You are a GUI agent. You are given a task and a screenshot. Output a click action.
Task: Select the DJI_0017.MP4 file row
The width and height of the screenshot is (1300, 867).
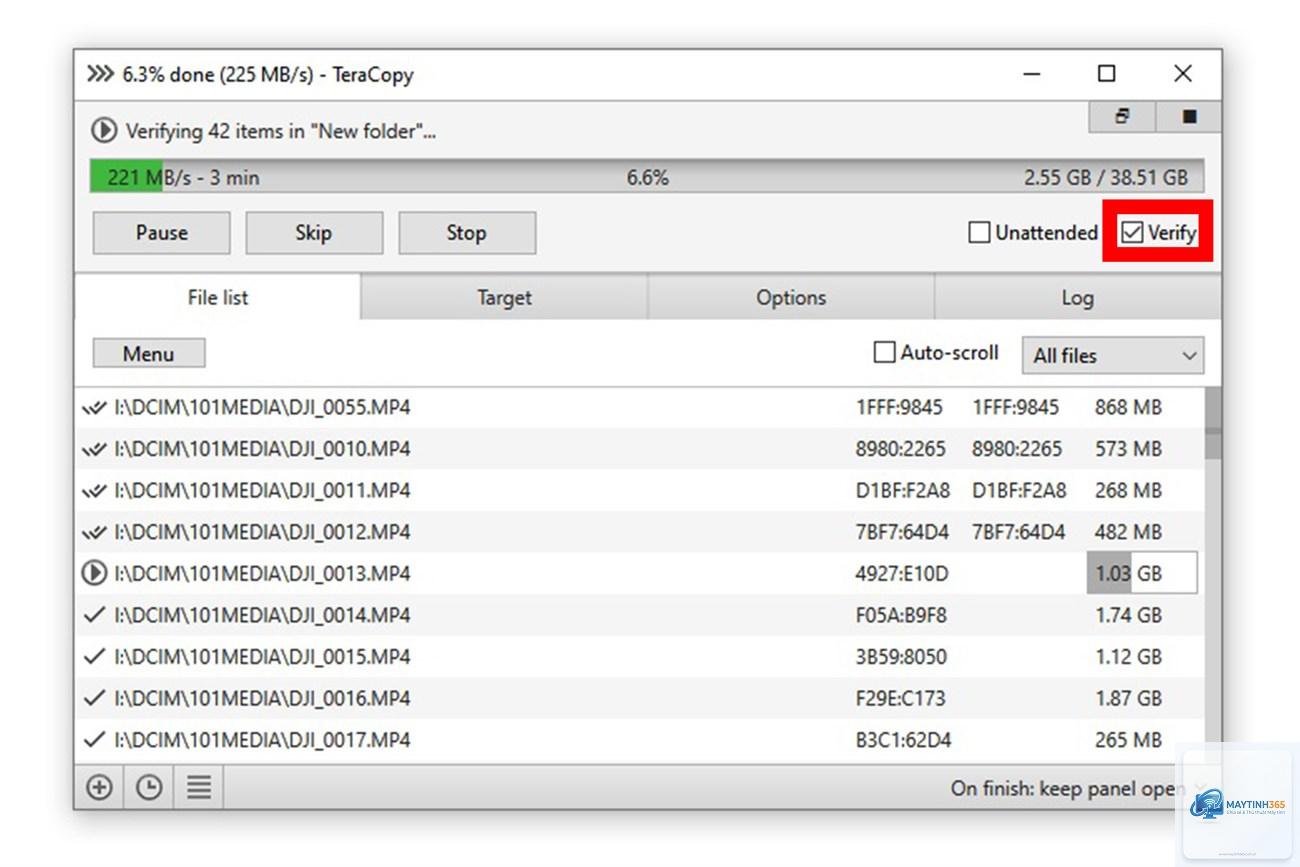click(x=640, y=740)
